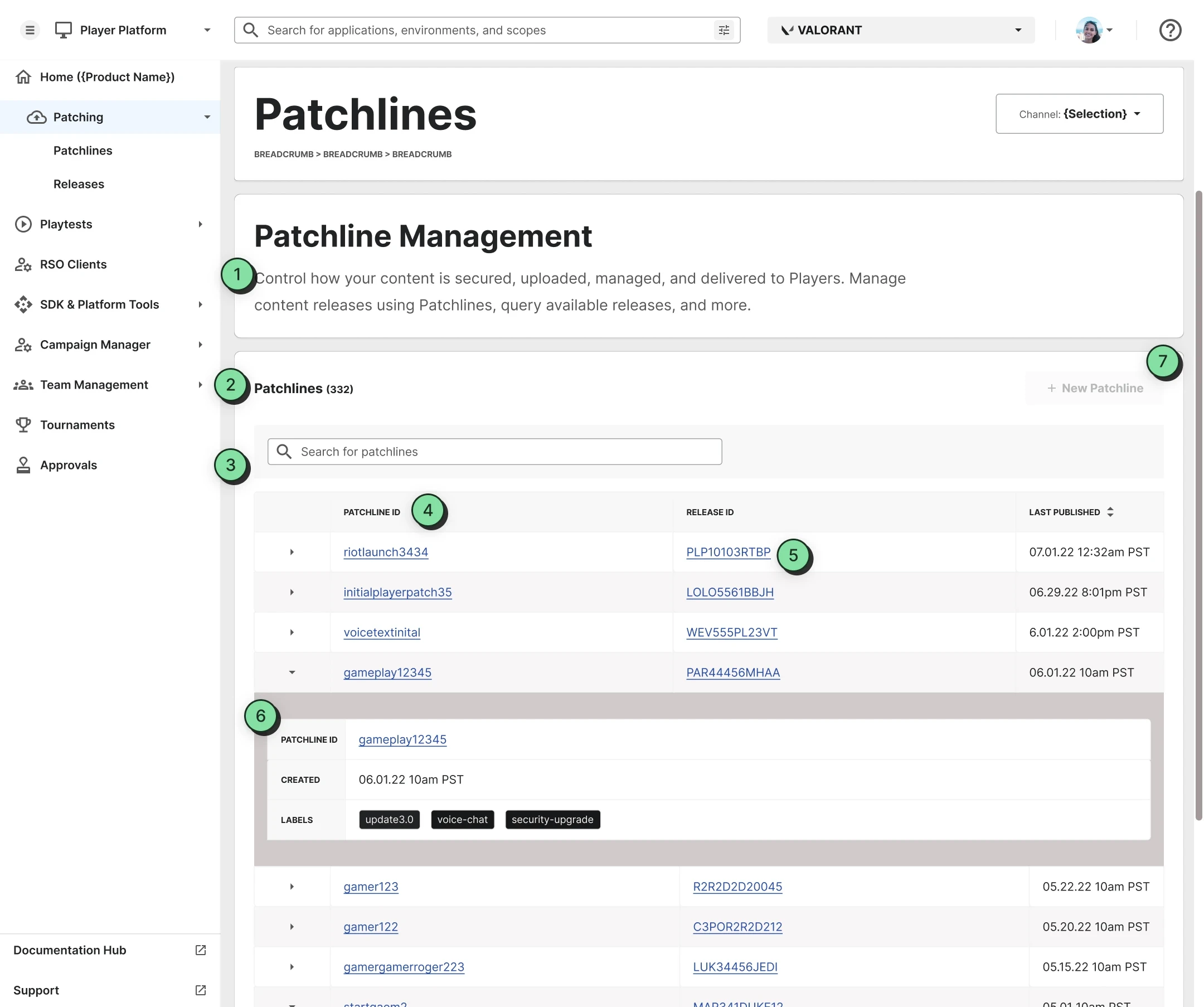
Task: Expand the riotlaunch3434 row
Action: 292,551
